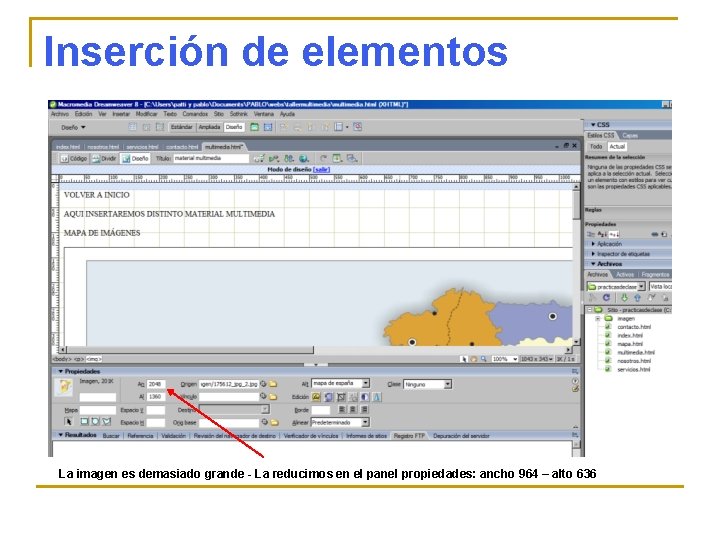This screenshot has width=720, height=540.
Task: Open the Comandos menu
Action: [195, 114]
